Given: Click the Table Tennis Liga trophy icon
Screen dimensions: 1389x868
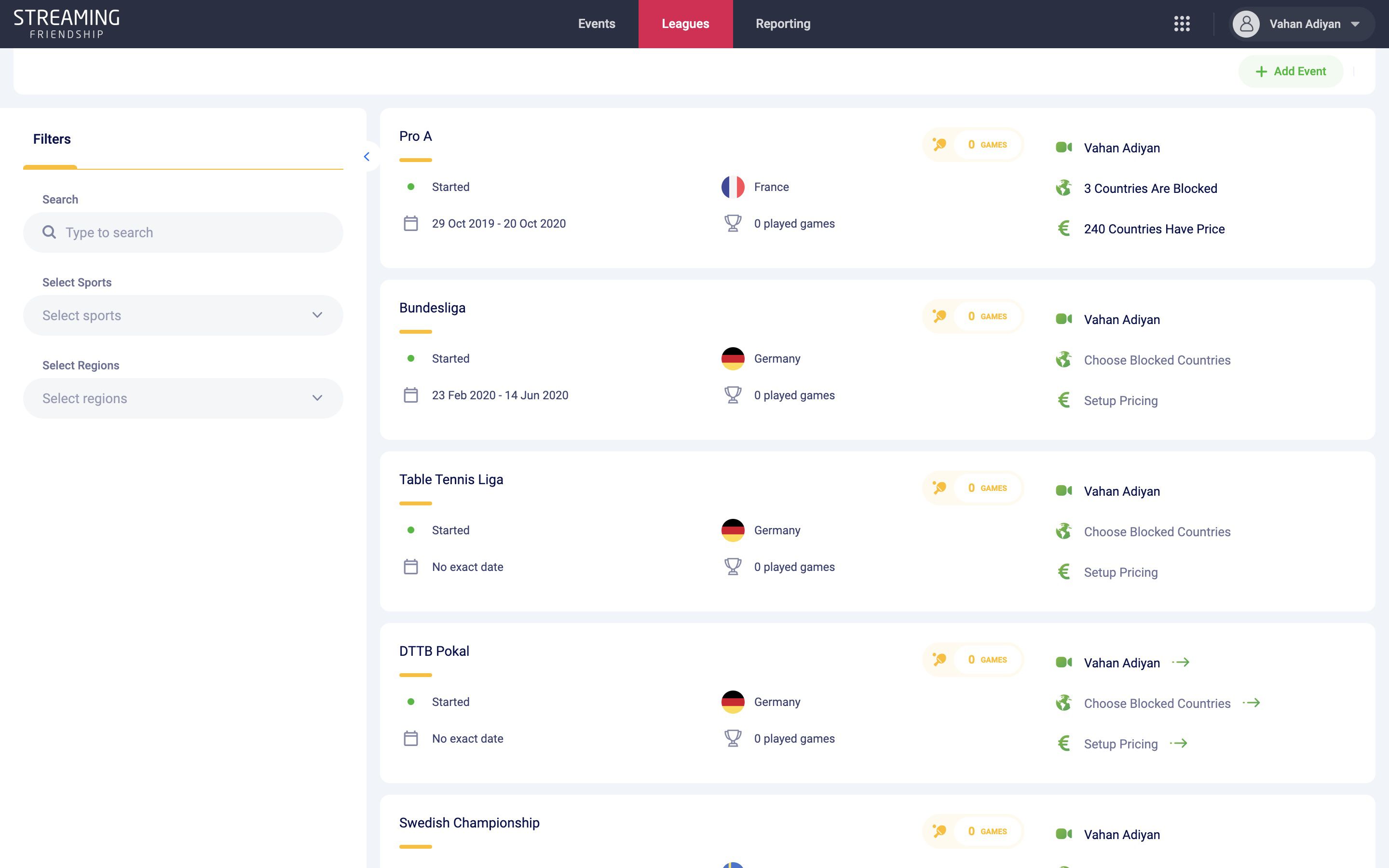Looking at the screenshot, I should click(x=733, y=567).
